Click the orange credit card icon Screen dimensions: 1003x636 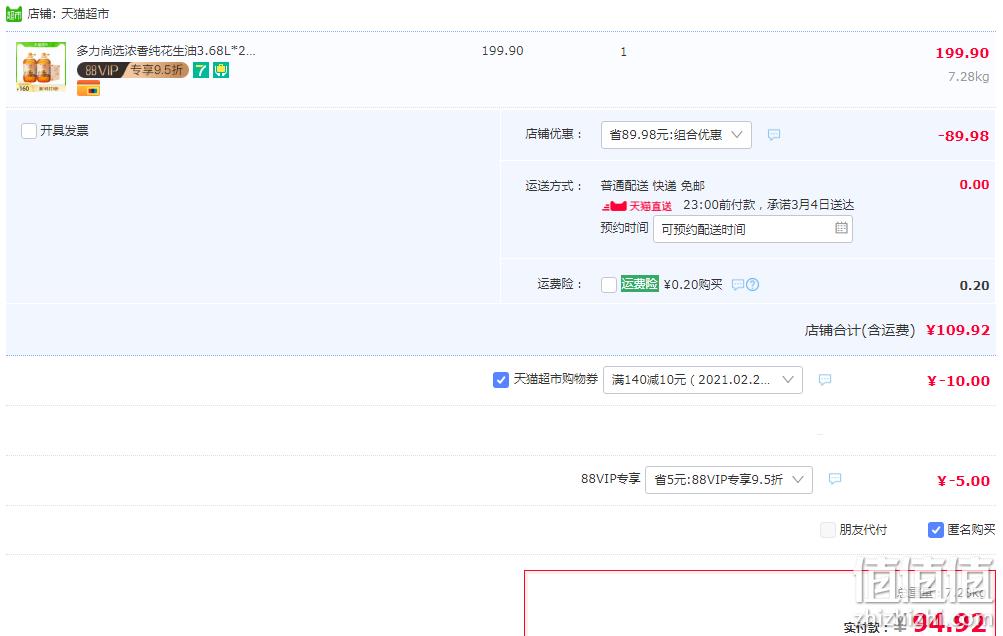coord(88,88)
